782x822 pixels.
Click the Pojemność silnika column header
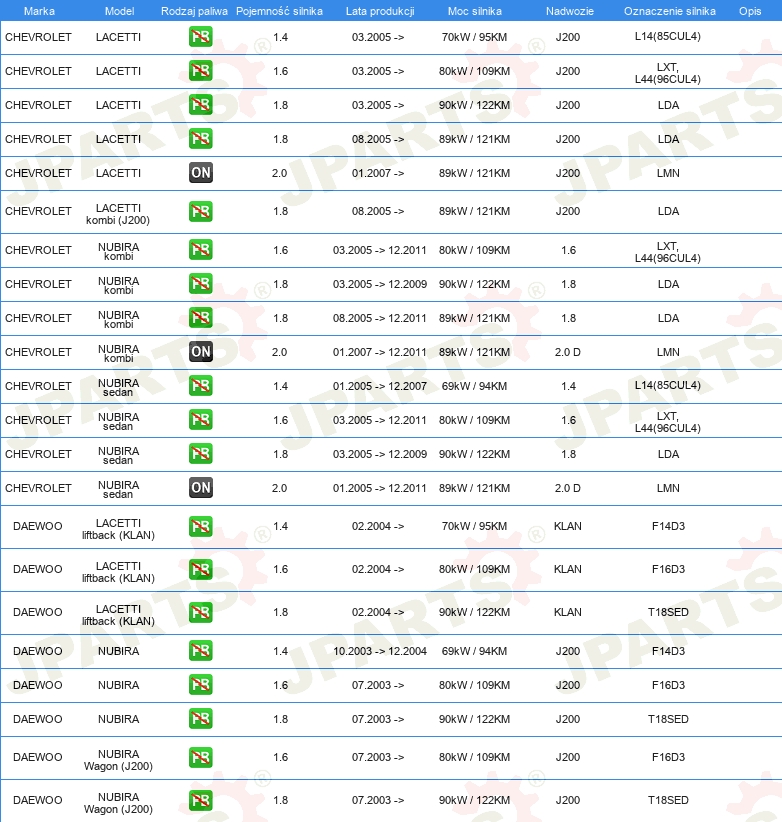click(279, 11)
